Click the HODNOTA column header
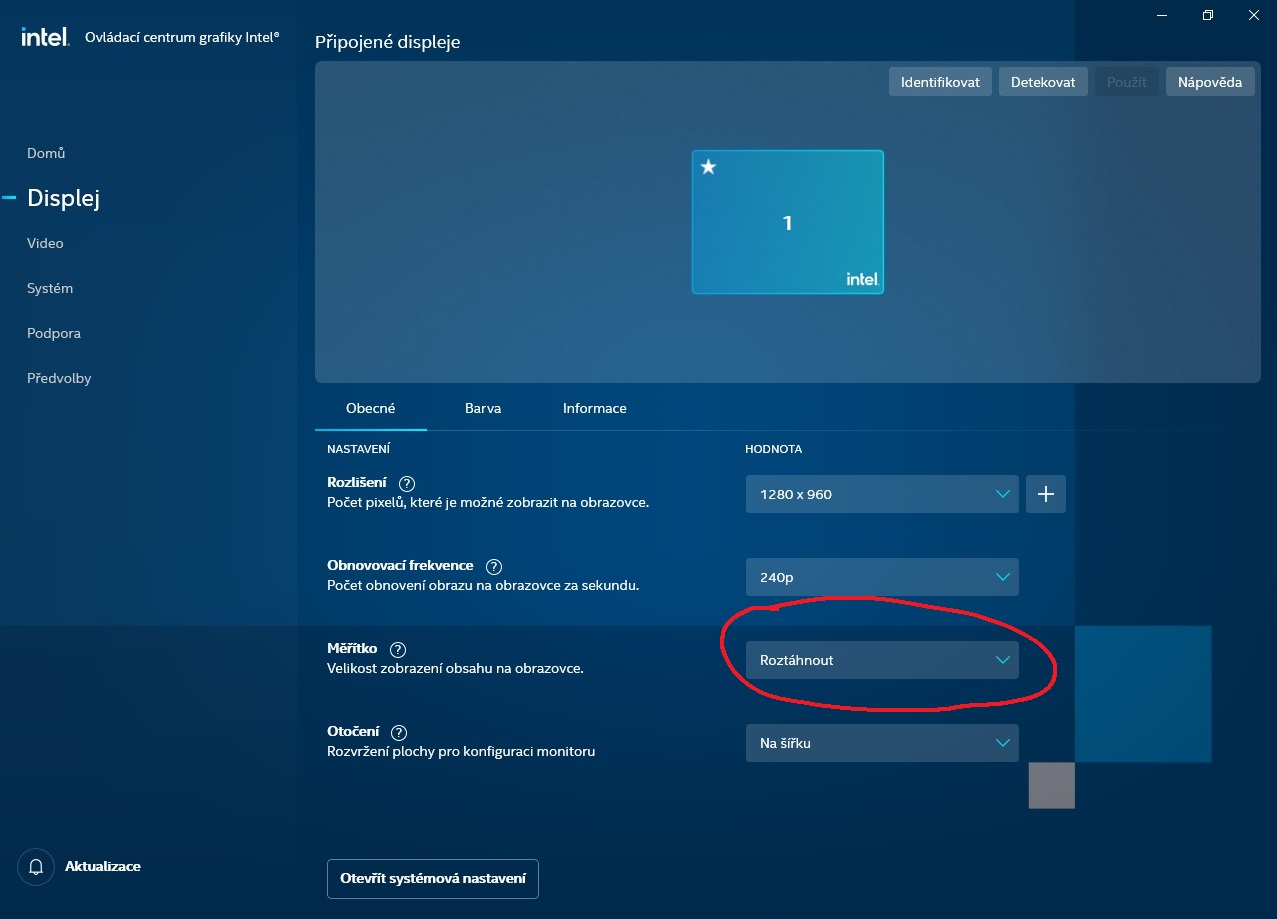The width and height of the screenshot is (1277, 919). pos(774,449)
